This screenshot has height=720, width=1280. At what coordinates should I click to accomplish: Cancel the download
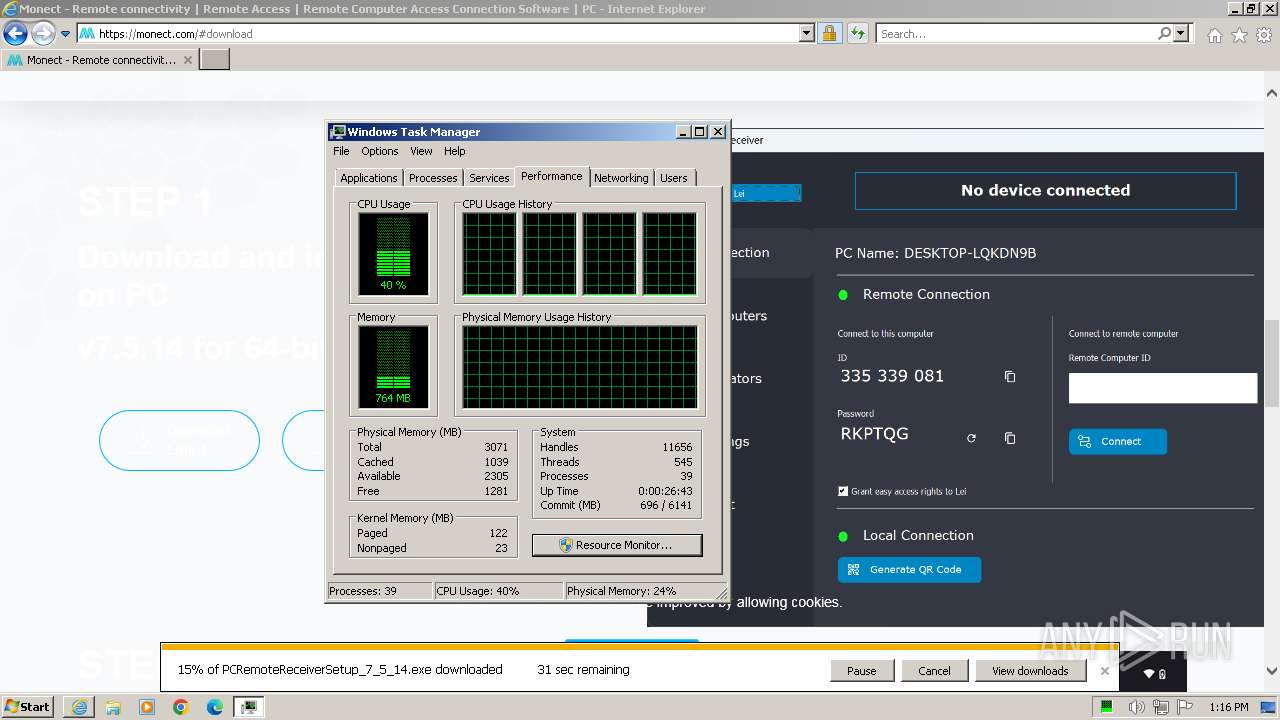[934, 671]
